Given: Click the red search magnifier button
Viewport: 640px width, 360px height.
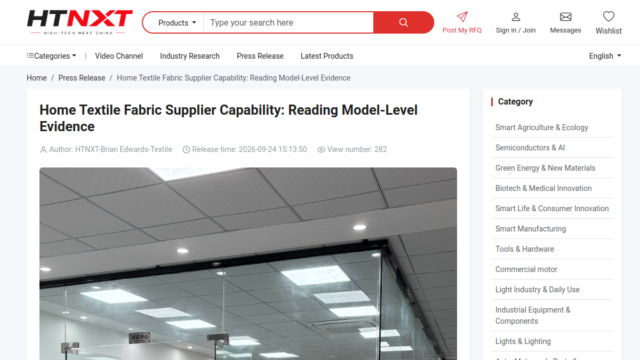Looking at the screenshot, I should click(x=403, y=22).
